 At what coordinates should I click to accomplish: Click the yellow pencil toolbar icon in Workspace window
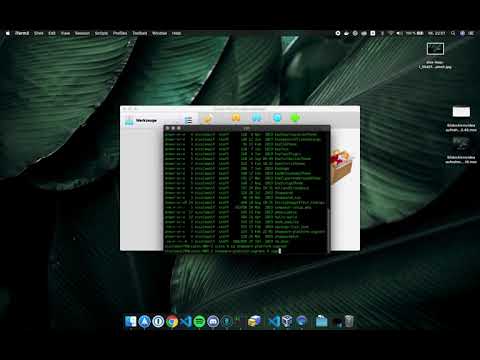click(x=208, y=118)
